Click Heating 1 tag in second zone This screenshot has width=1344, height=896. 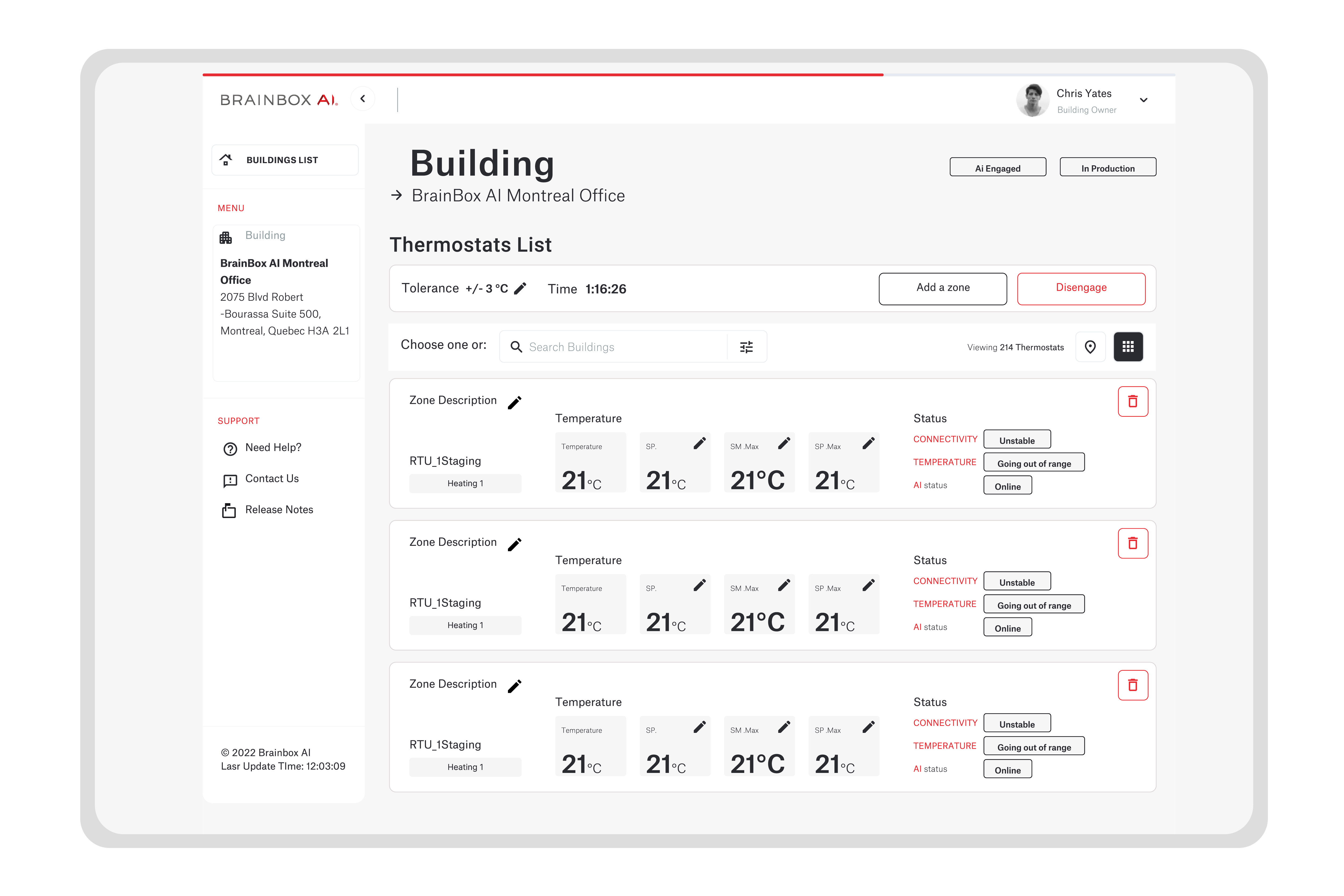pyautogui.click(x=465, y=625)
